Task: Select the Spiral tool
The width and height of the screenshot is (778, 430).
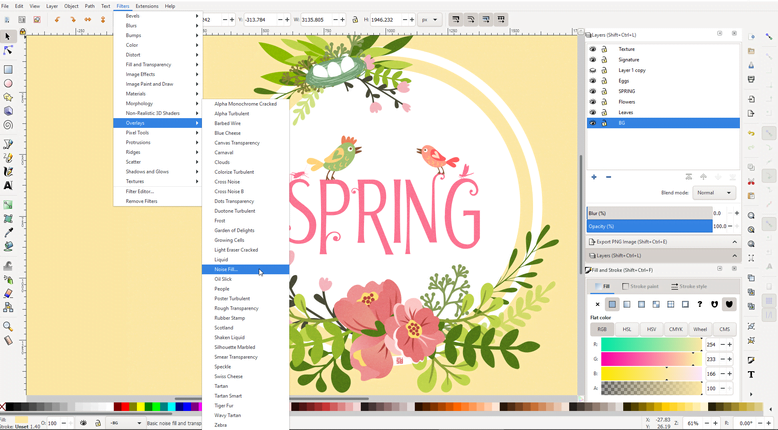Action: tap(8, 125)
